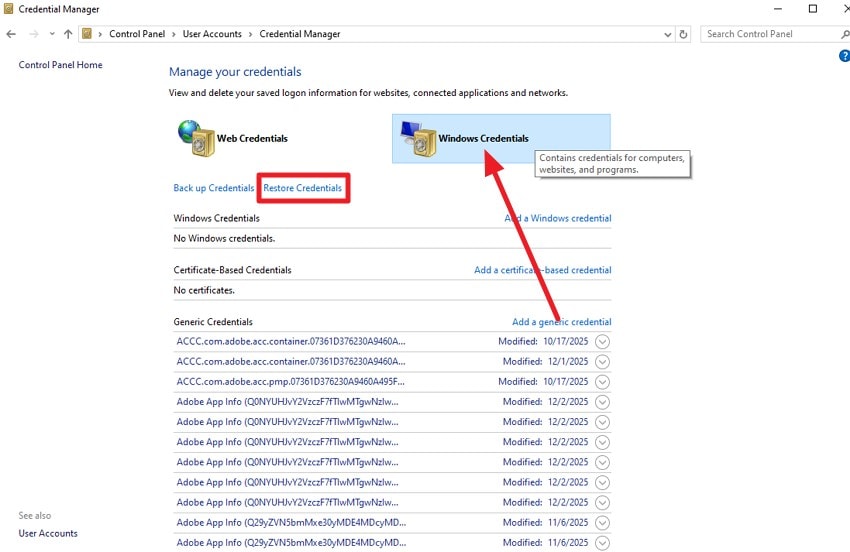The image size is (850, 552).
Task: Click the 'Modified: 12/1/2025' text
Action: coord(545,361)
